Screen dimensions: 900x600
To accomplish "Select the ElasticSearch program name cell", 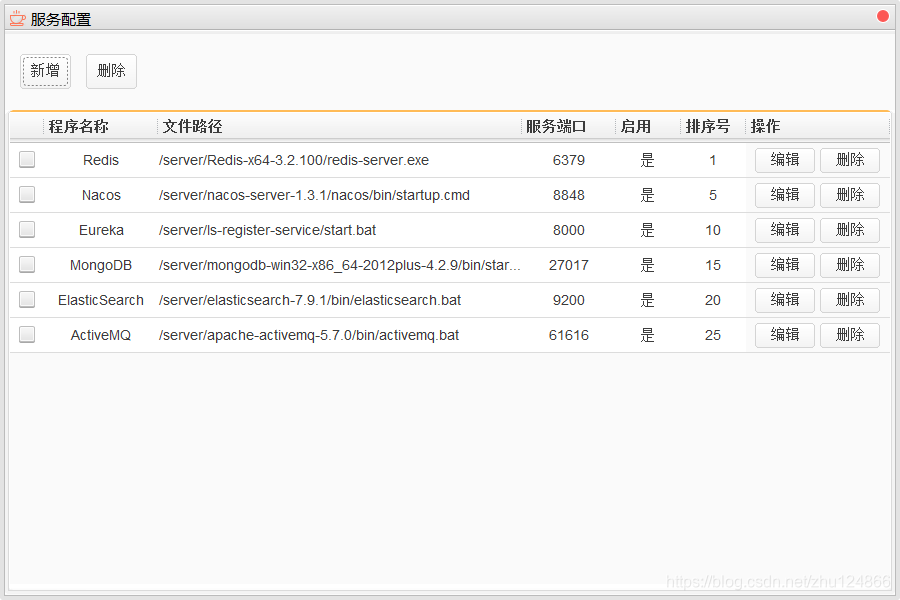I will (101, 300).
